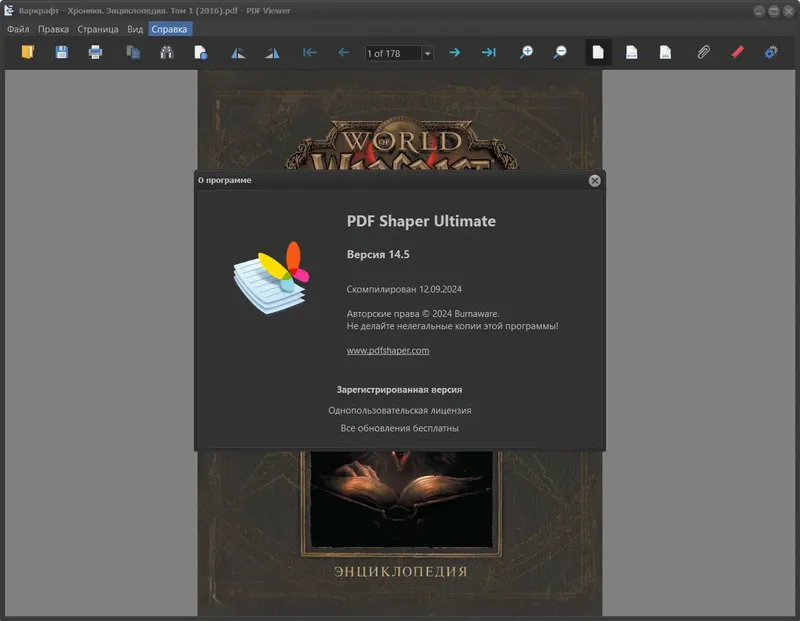Close the 'О программе' dialog
800x621 pixels.
click(594, 181)
